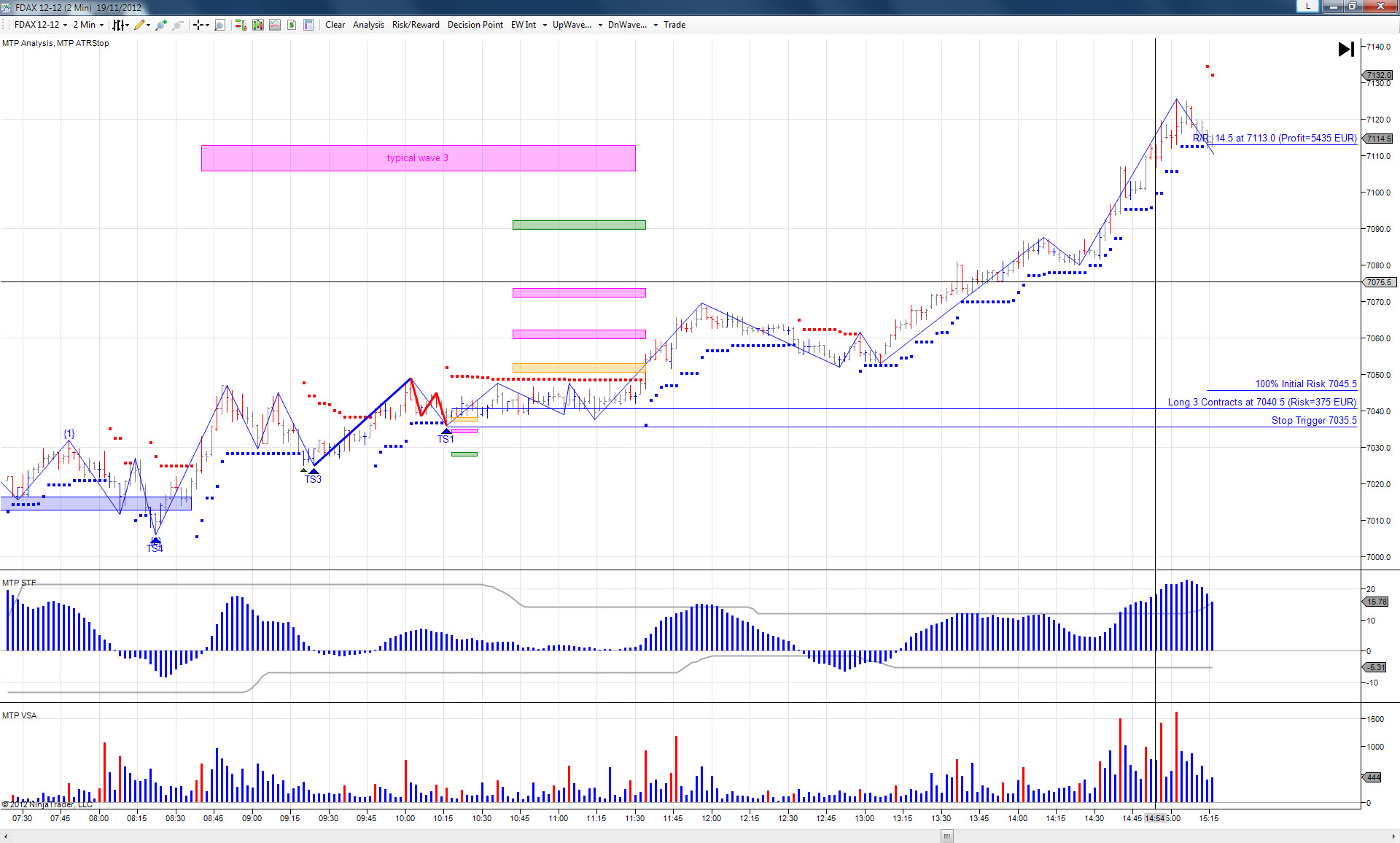Click the greyed zoom out magnifier icon
This screenshot has width=1400, height=843.
coord(177,25)
